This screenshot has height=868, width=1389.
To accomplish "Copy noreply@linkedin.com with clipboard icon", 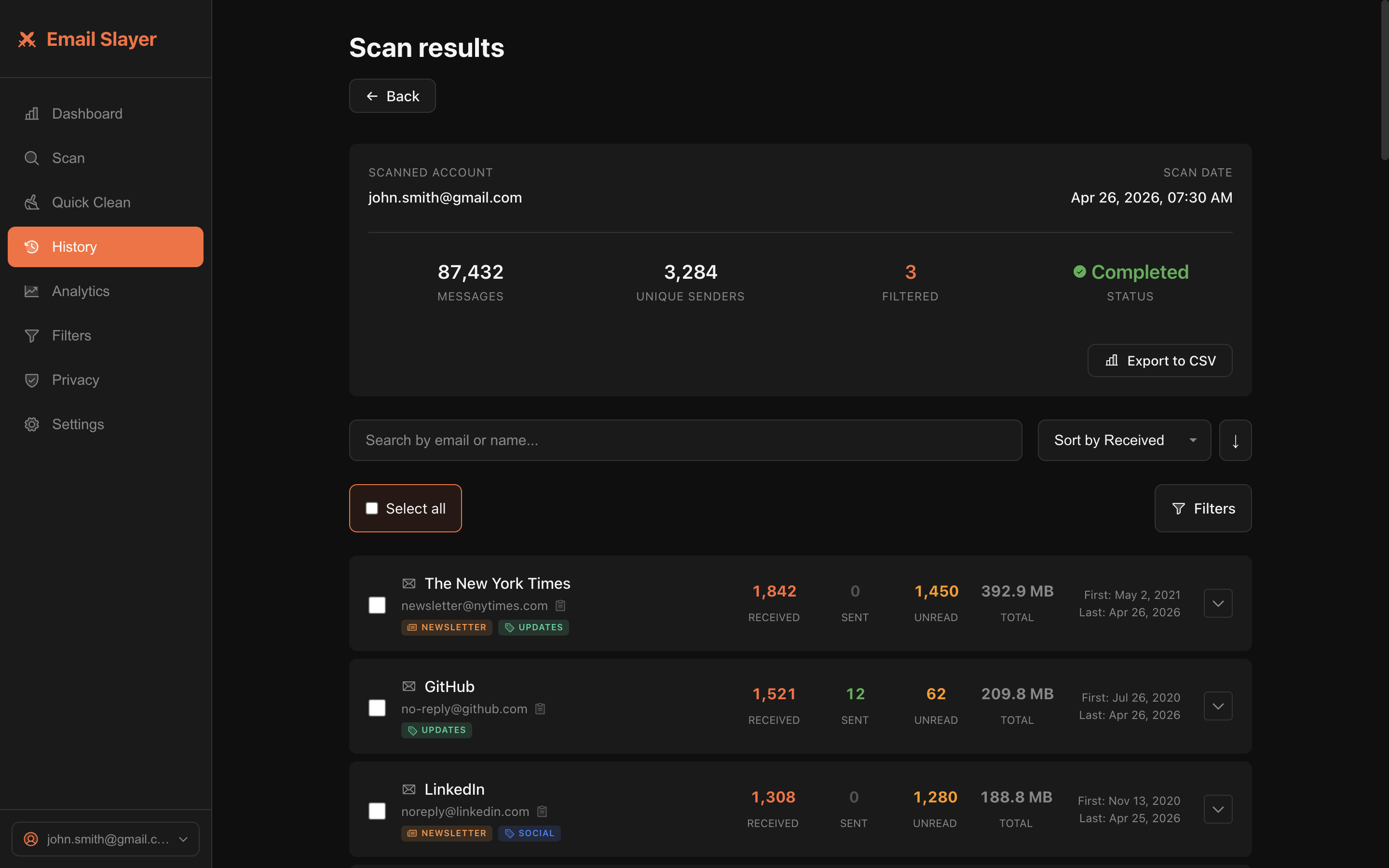I will pyautogui.click(x=542, y=812).
